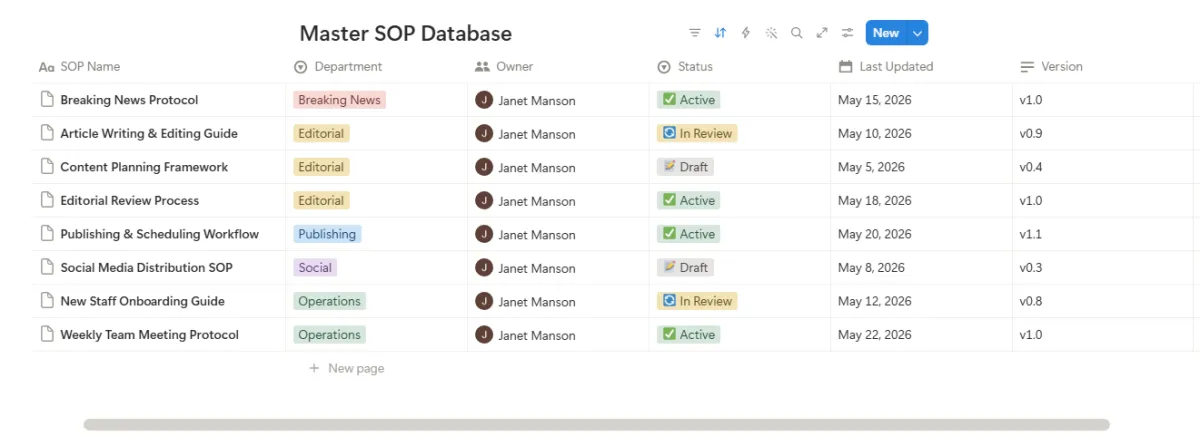The height and width of the screenshot is (436, 1200).
Task: Click Draft status of Content Planning Framework
Action: click(x=685, y=167)
